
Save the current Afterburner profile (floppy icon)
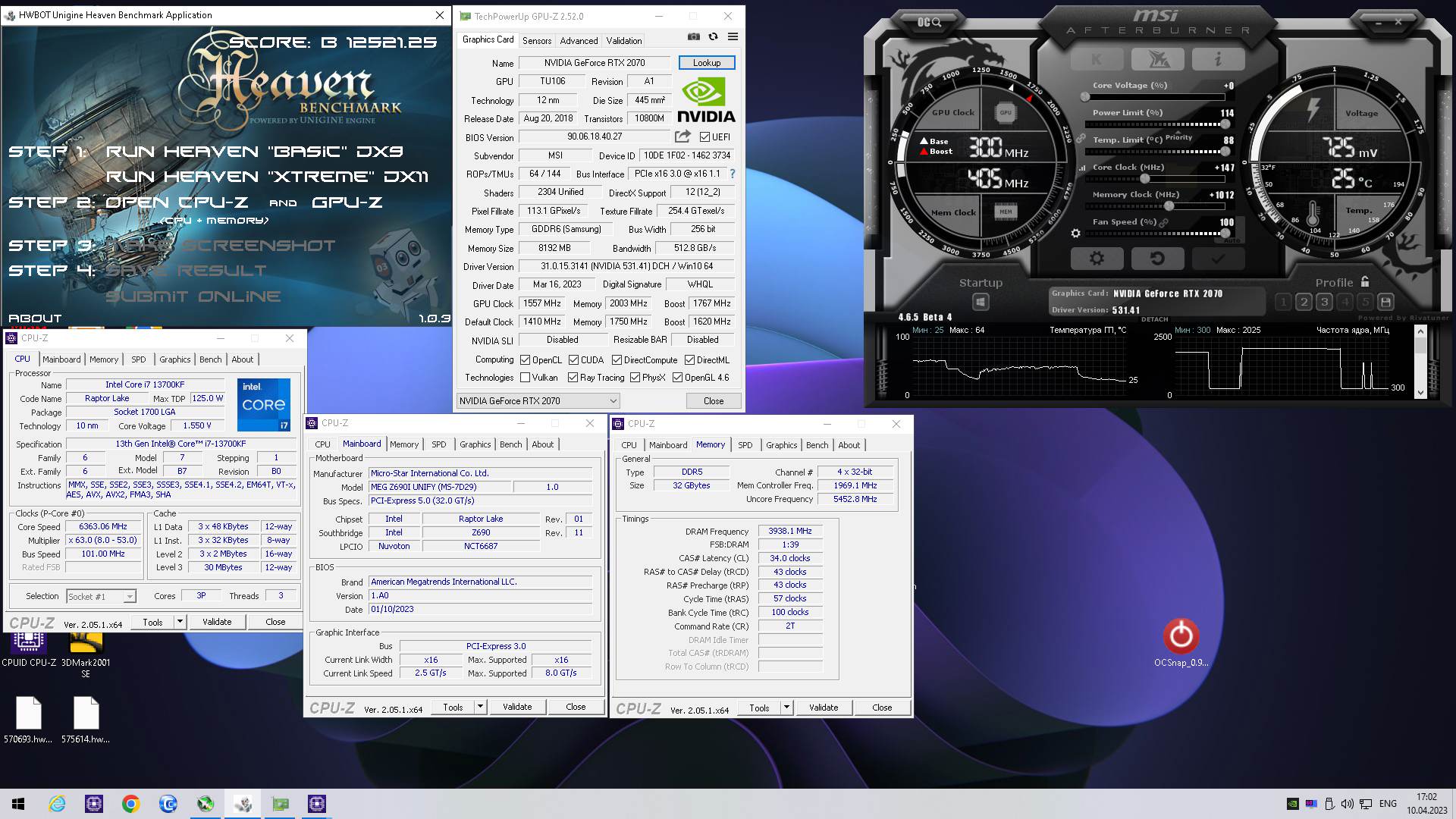(x=1385, y=302)
